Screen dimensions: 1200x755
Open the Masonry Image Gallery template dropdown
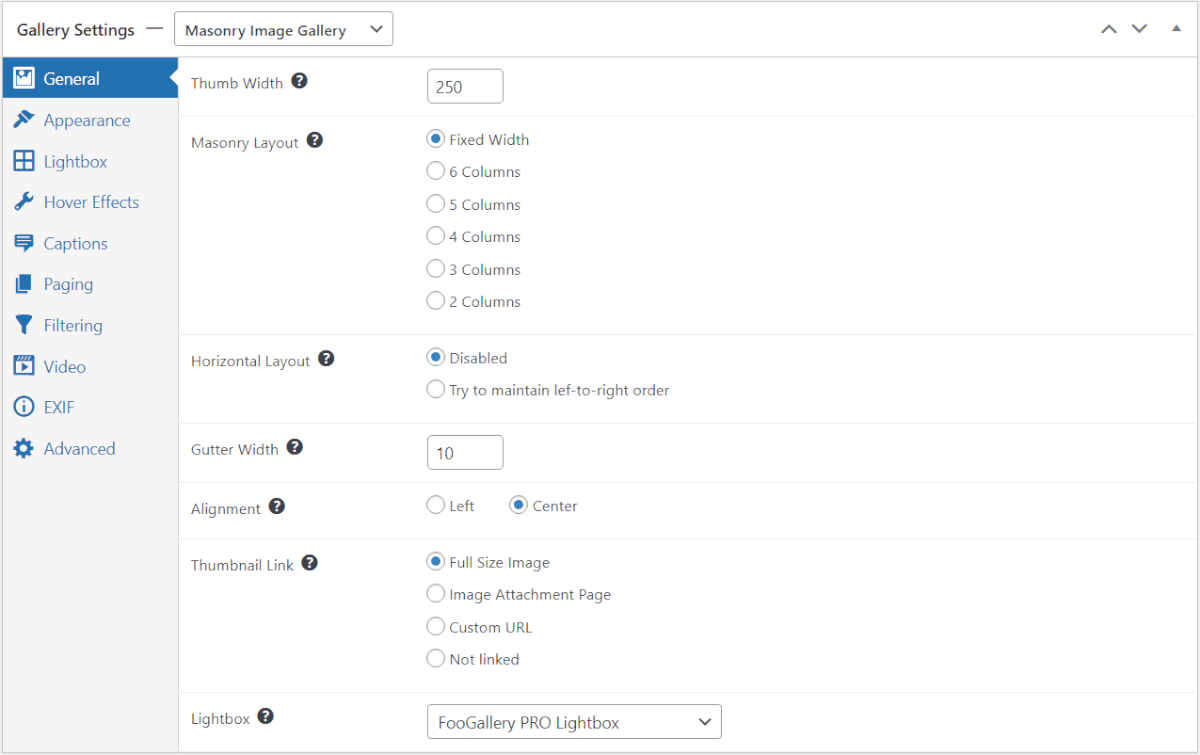tap(283, 29)
